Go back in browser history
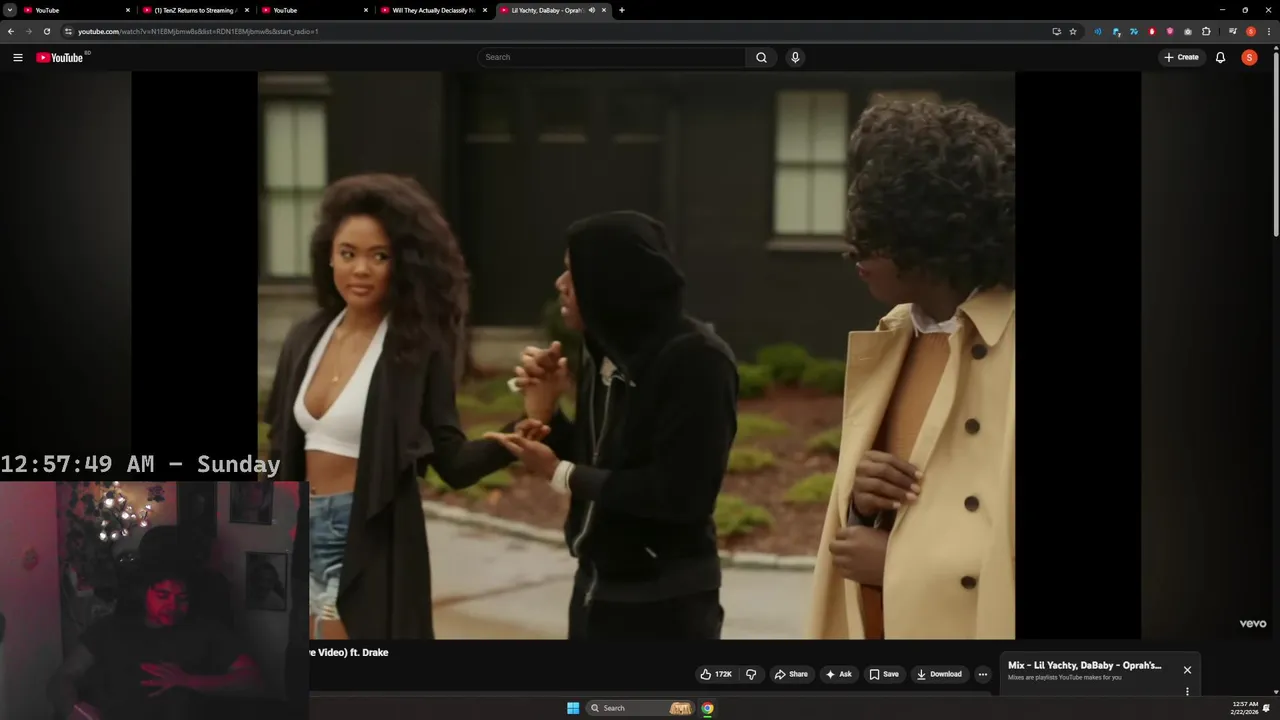The image size is (1280, 720). coord(11,31)
